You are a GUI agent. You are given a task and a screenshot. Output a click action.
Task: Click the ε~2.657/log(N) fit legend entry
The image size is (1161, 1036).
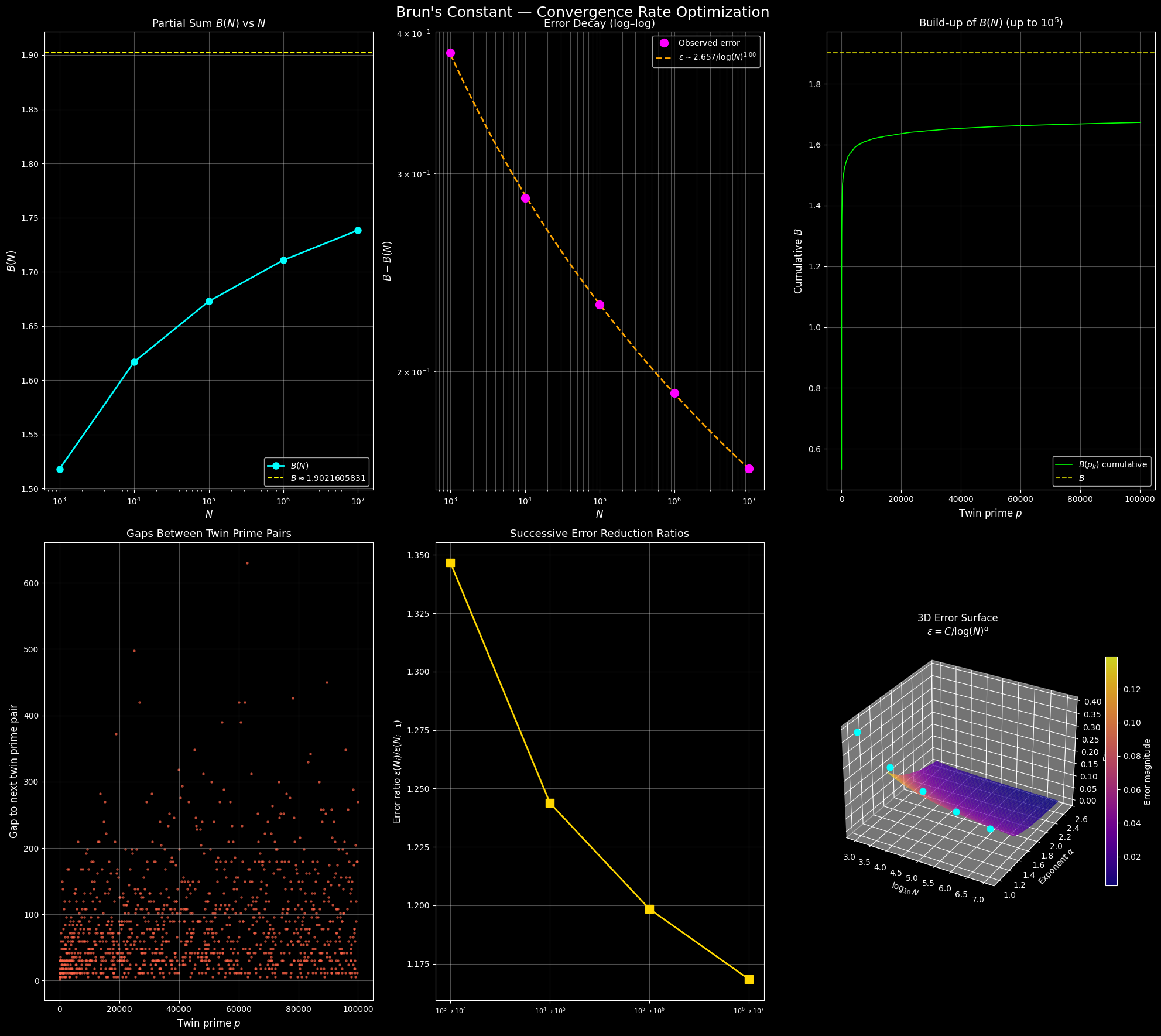pyautogui.click(x=717, y=57)
